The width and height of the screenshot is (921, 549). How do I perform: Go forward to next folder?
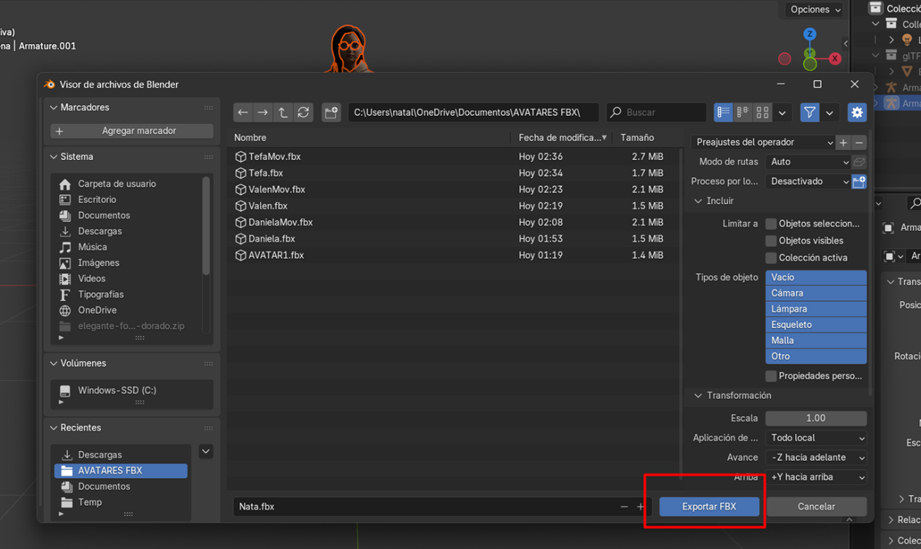point(263,112)
